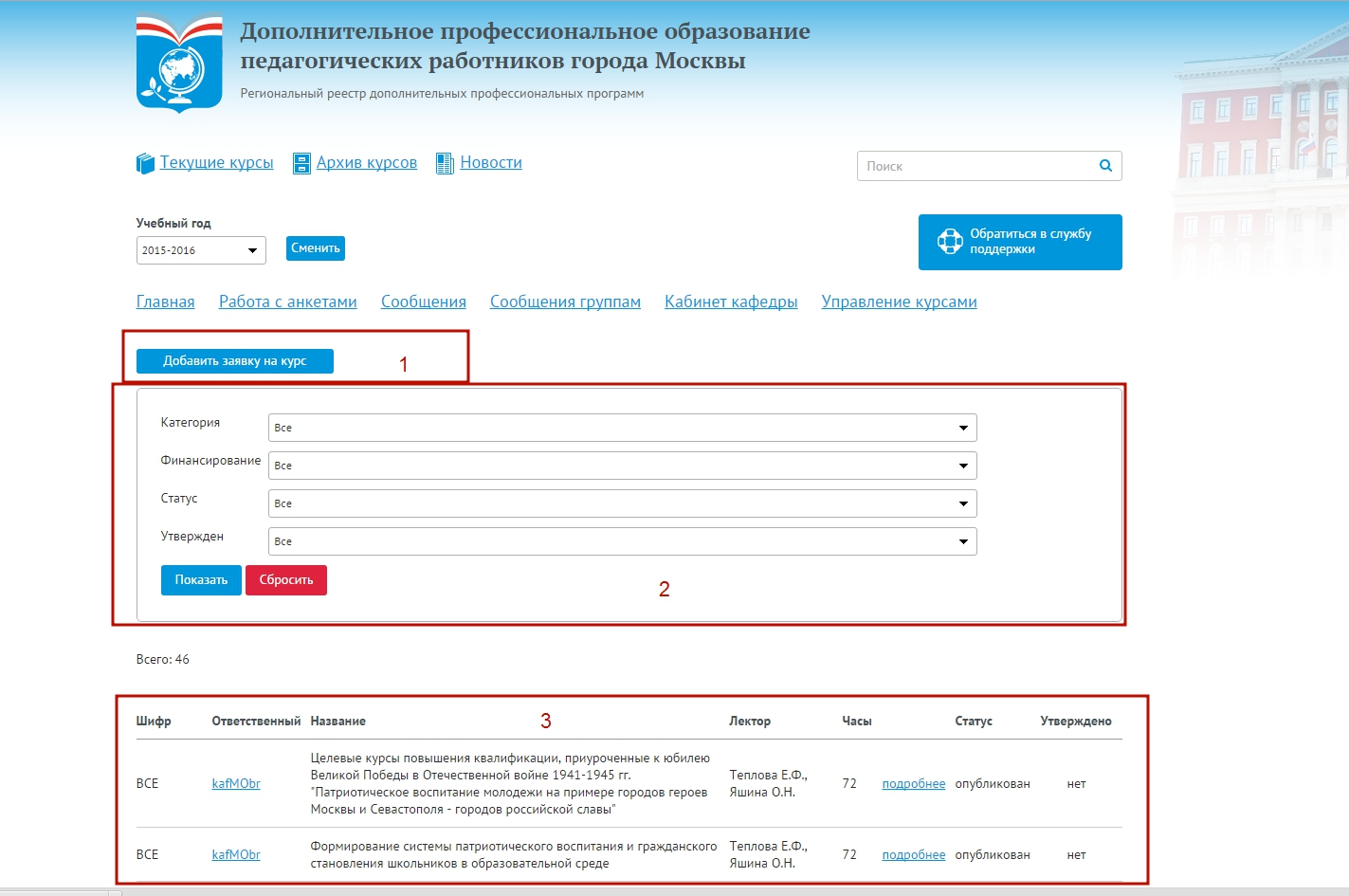Click the page title Дополнительное профессиональное образование
Image resolution: width=1349 pixels, height=896 pixels.
tap(525, 46)
